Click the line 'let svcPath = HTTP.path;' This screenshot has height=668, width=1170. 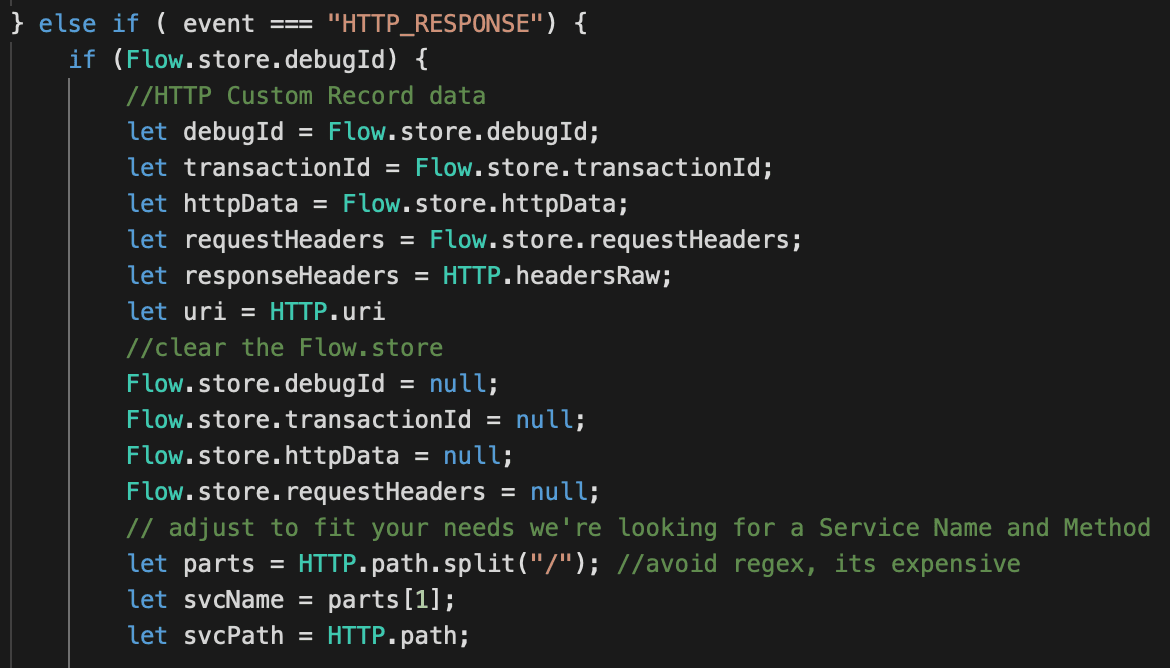click(298, 635)
